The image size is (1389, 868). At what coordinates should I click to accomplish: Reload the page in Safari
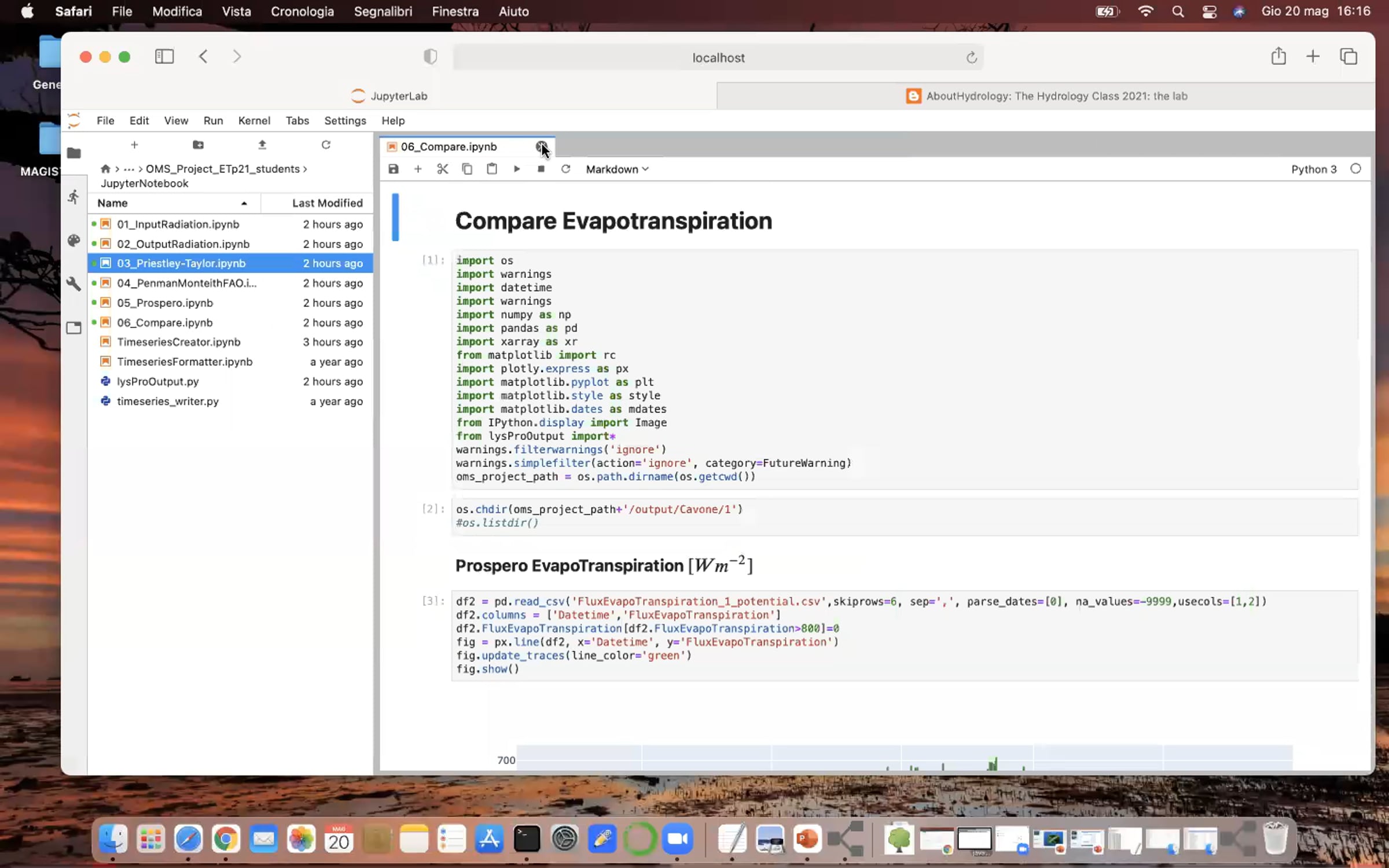(971, 57)
